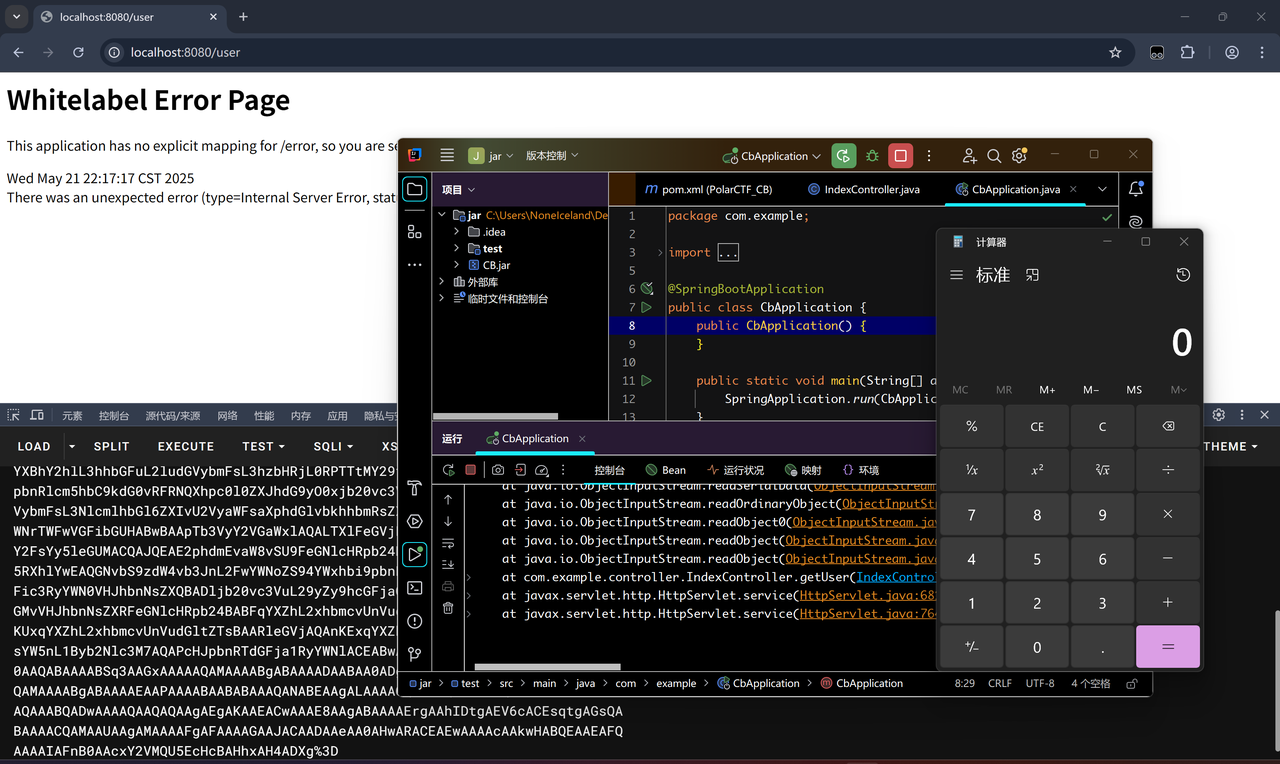Toggle DevTools inspect element picker
Screen dimensions: 1280x764
tap(14, 415)
